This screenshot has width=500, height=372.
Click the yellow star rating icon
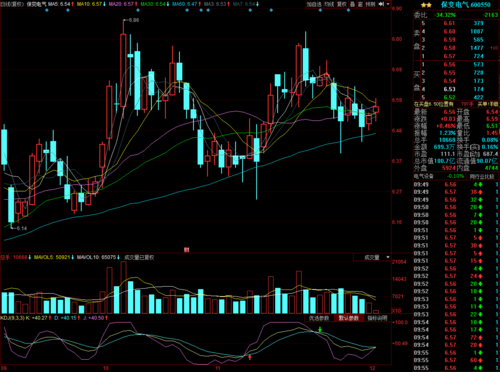pos(426,5)
